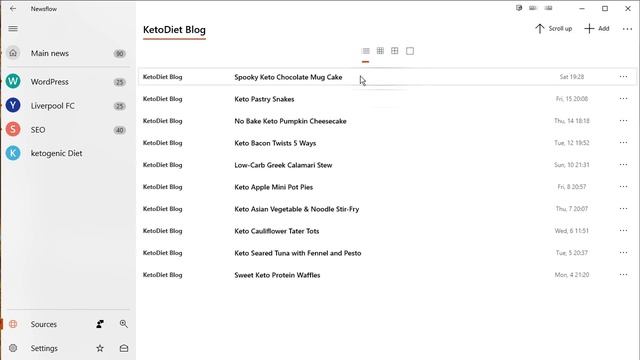Click the read later inbox icon

click(x=124, y=348)
